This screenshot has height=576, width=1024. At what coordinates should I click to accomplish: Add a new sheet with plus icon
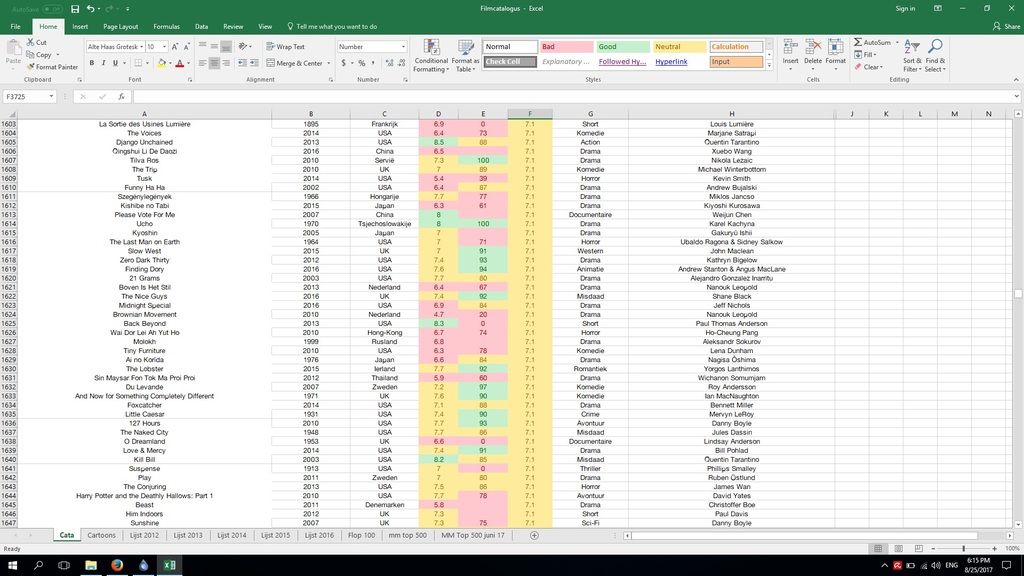point(534,536)
